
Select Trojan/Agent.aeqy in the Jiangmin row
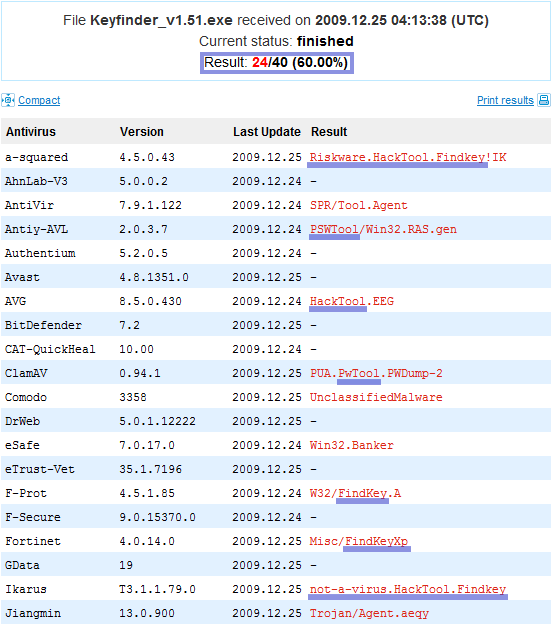(369, 613)
